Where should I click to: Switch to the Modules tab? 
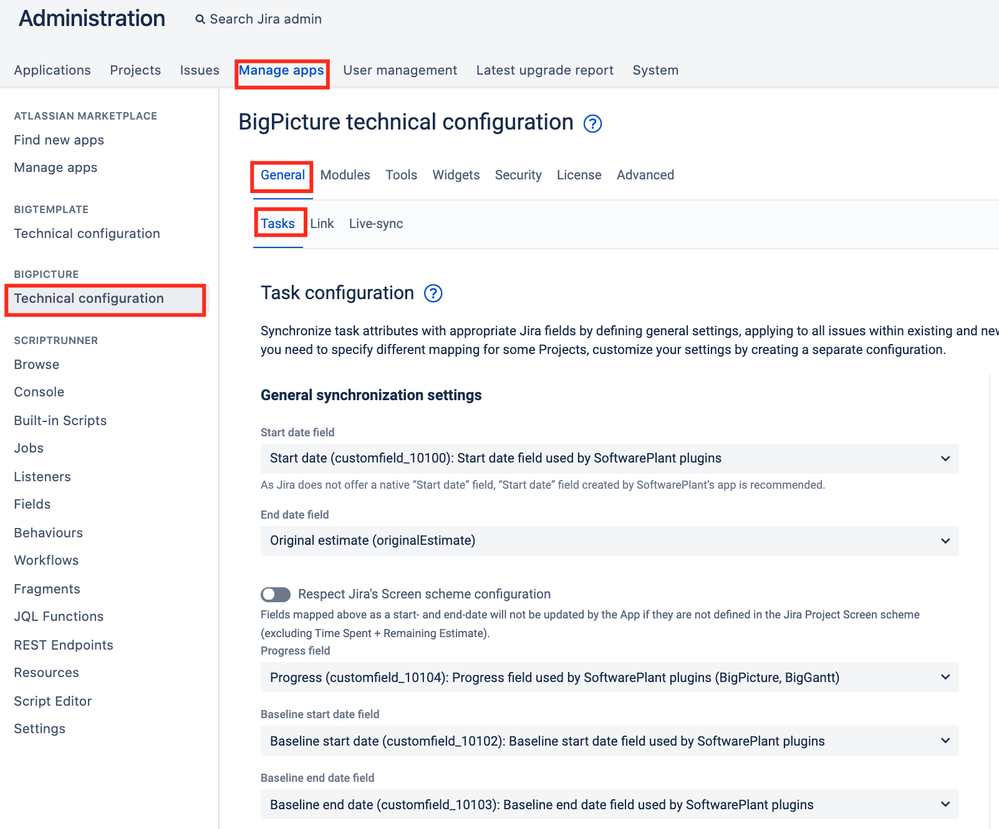[x=345, y=175]
